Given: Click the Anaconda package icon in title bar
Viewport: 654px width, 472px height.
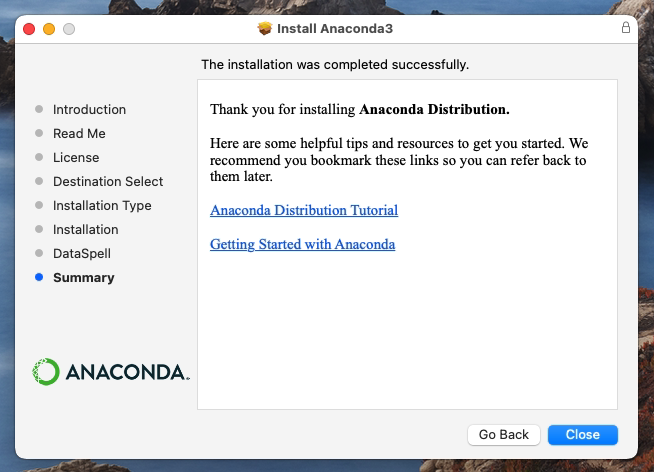Looking at the screenshot, I should [x=265, y=29].
